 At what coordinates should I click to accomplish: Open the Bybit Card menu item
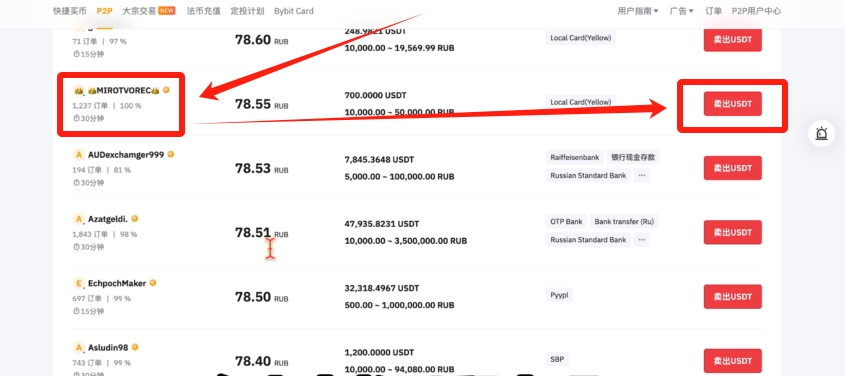click(x=294, y=11)
